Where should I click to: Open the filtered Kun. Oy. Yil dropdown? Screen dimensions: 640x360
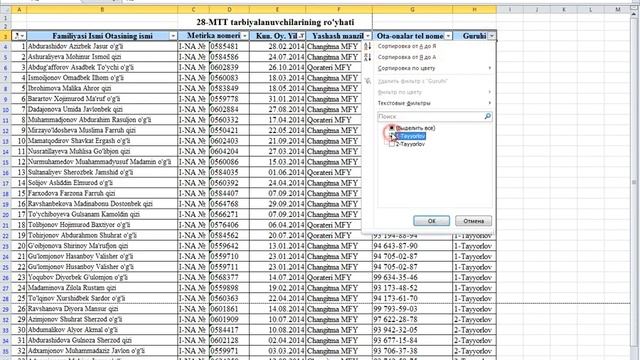(x=301, y=36)
